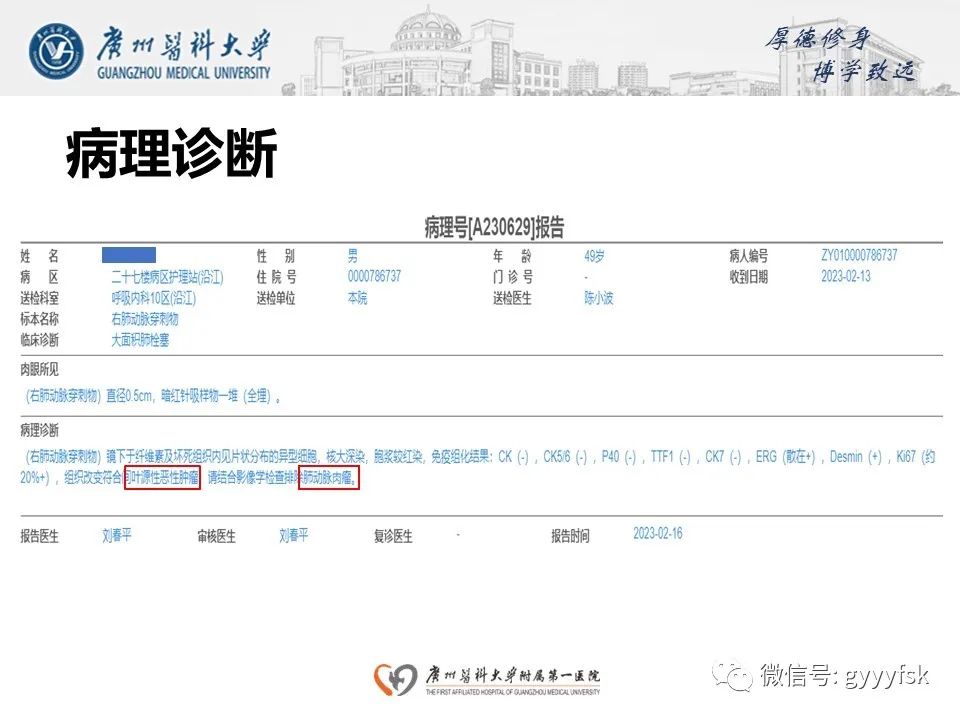
Task: Click the gender value 男
Action: coord(353,255)
